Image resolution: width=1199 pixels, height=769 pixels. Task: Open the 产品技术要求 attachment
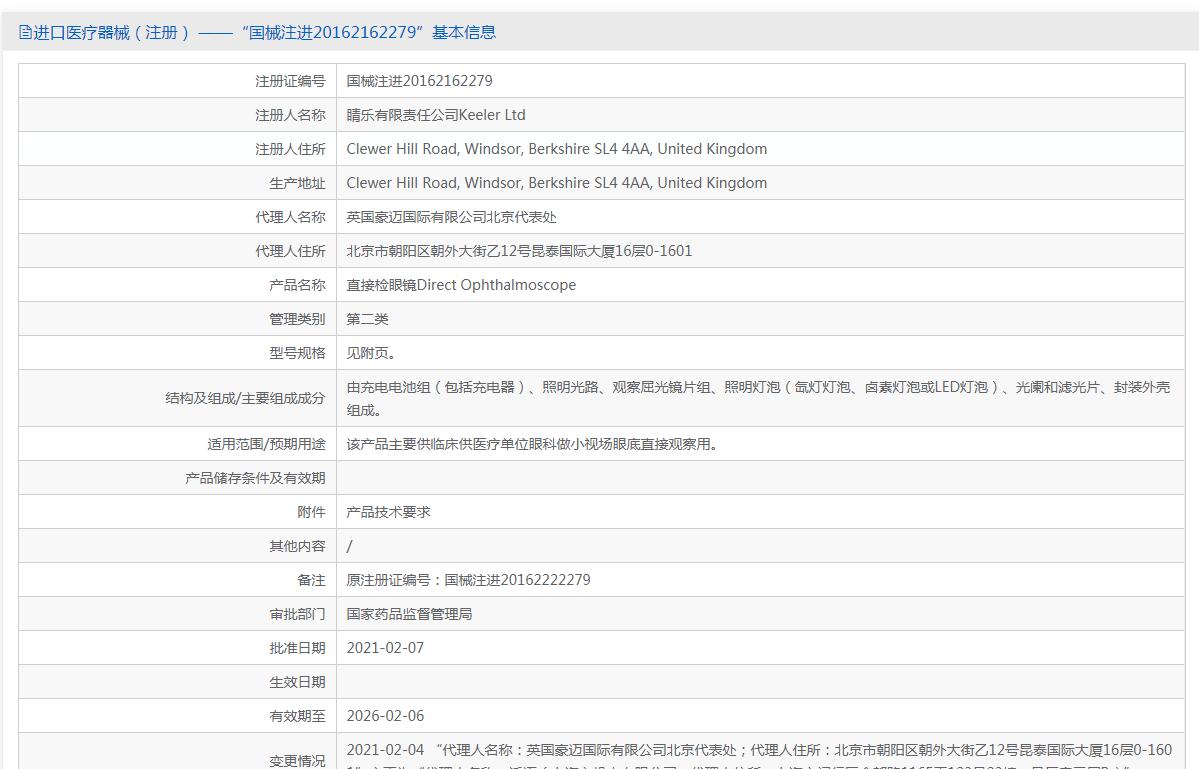[388, 512]
